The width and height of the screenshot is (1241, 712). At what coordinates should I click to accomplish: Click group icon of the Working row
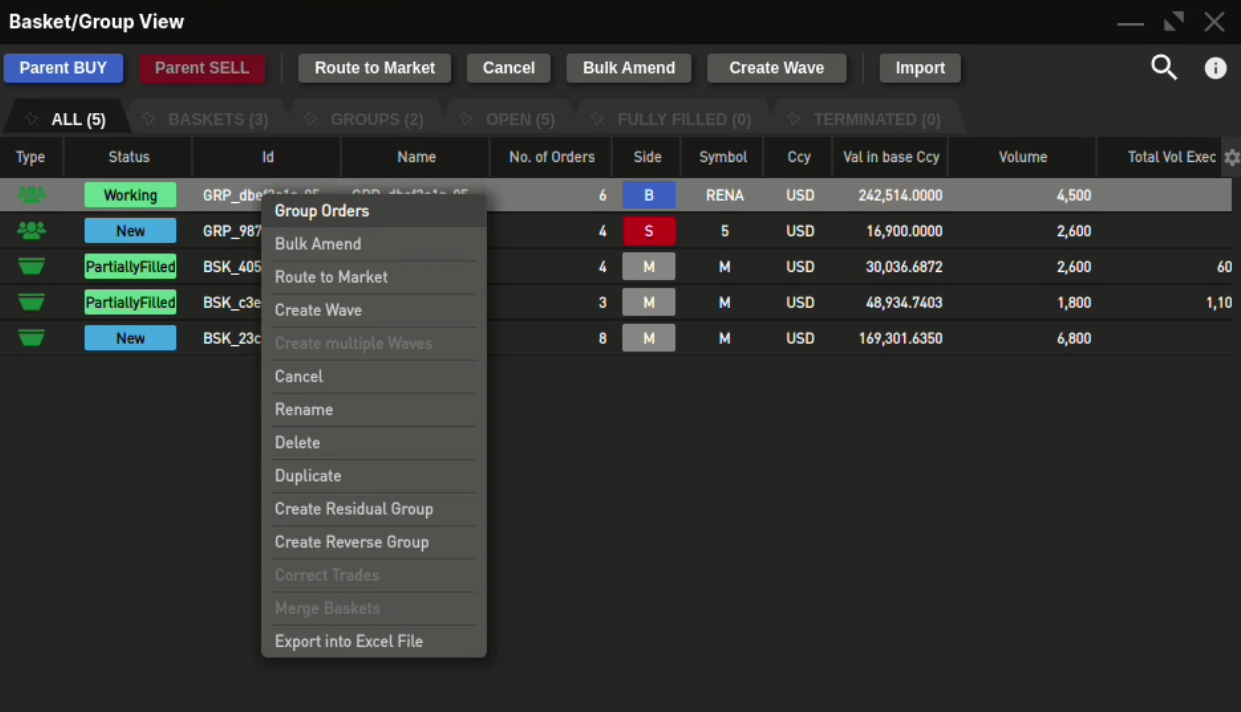click(x=32, y=195)
